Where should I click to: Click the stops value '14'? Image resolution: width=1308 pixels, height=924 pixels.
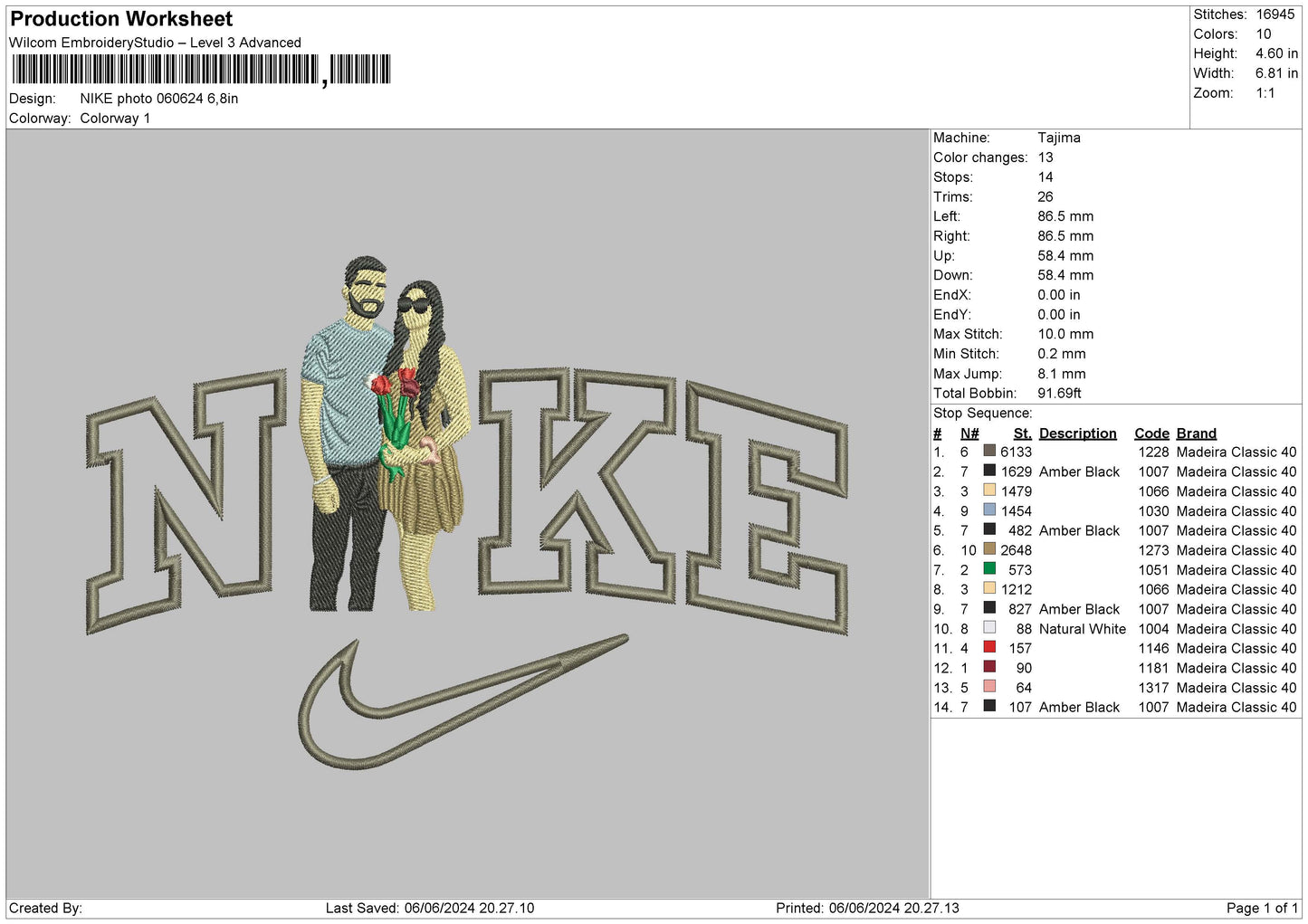[1045, 177]
